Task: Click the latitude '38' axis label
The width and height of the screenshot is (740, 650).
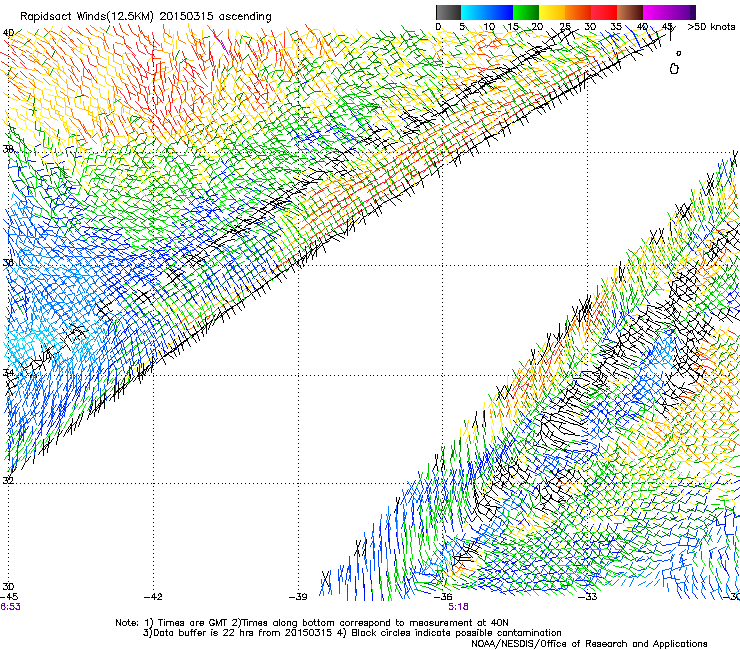Action: click(8, 149)
